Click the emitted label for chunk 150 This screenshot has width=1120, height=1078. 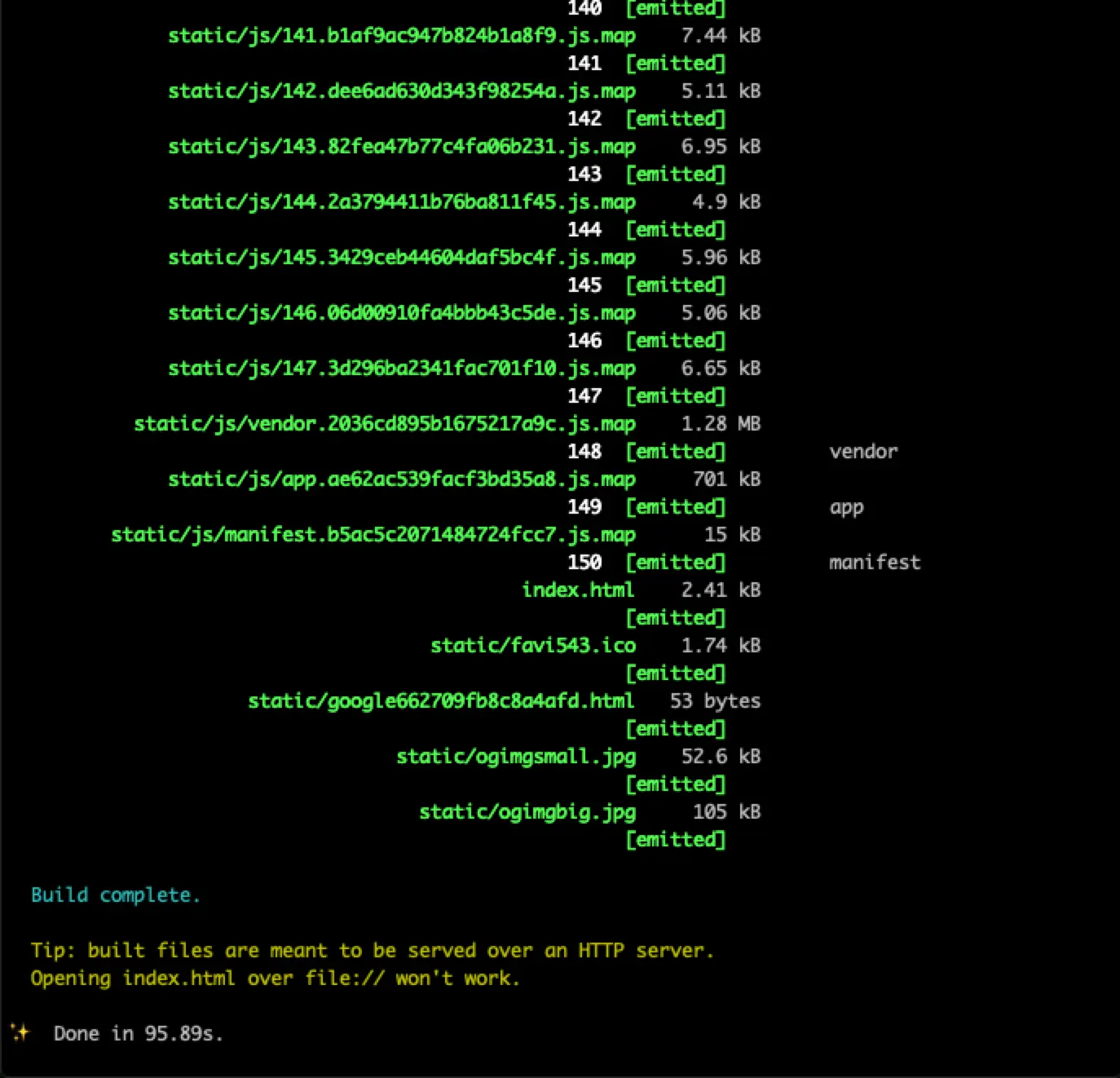pyautogui.click(x=675, y=562)
